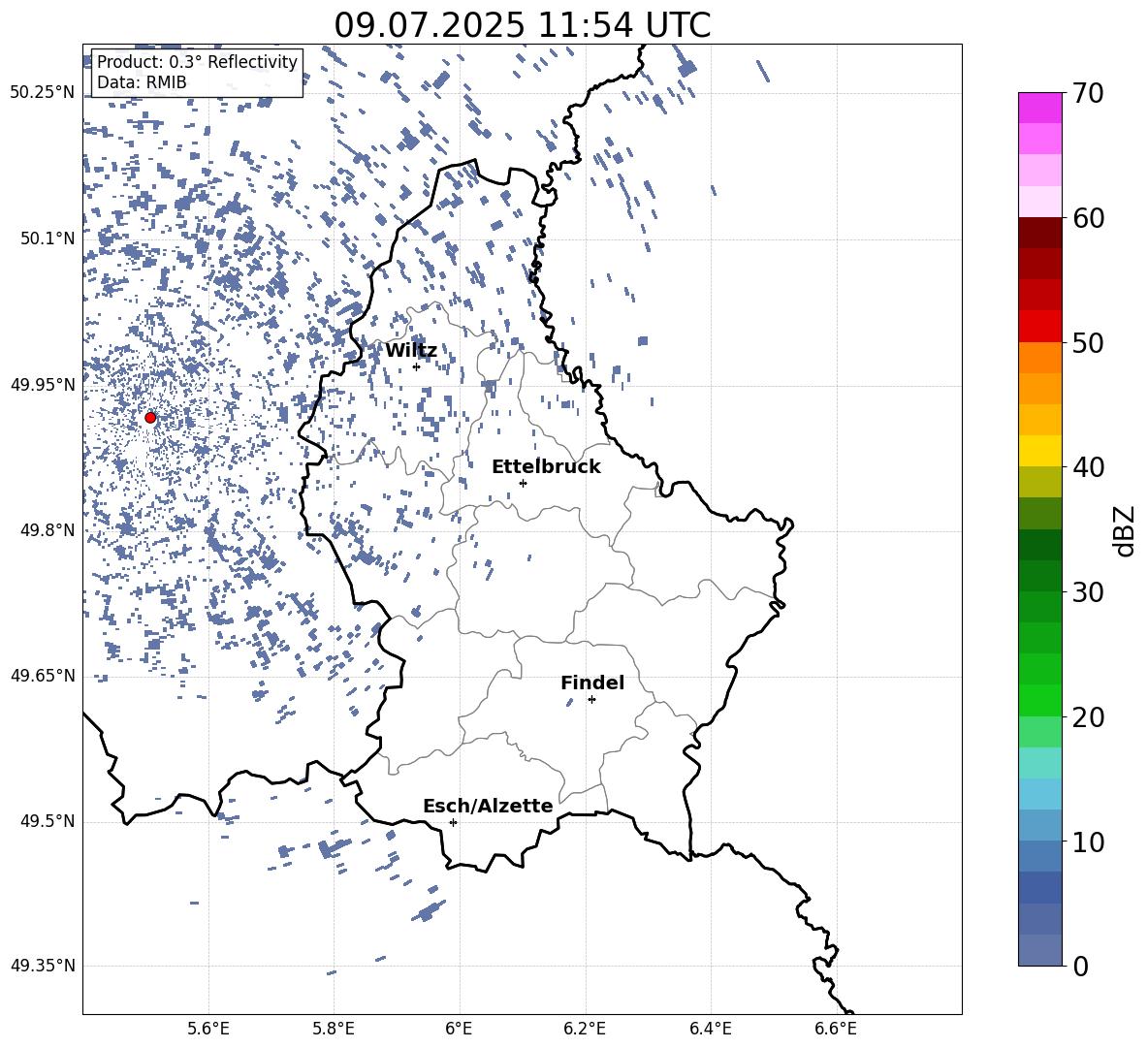Viewport: 1148px width, 1048px height.
Task: Click the Esch/Alzette station cross marker
Action: pyautogui.click(x=453, y=822)
